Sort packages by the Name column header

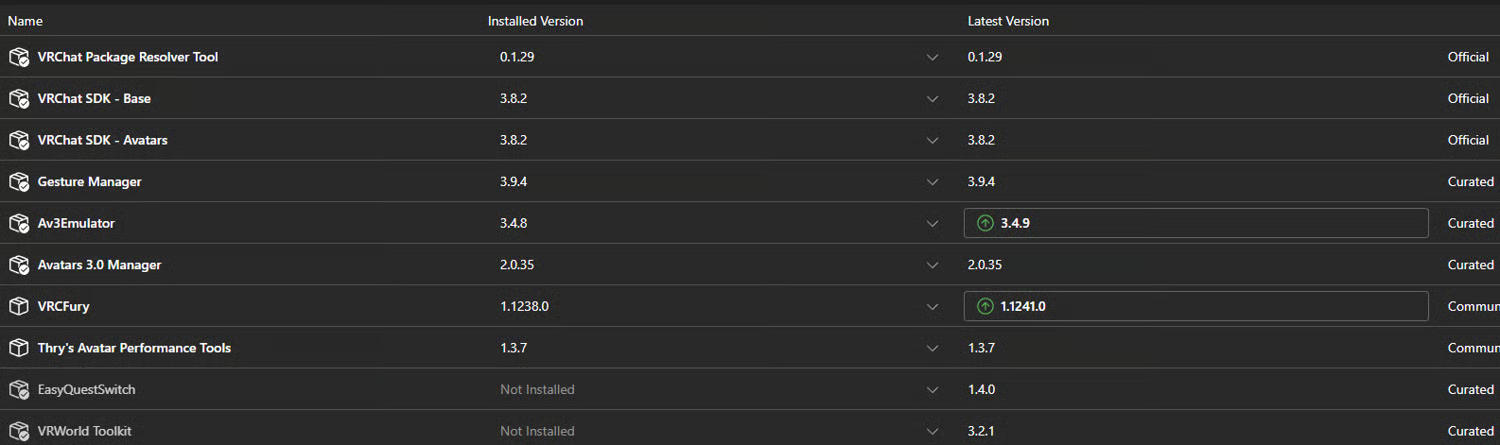(x=25, y=21)
